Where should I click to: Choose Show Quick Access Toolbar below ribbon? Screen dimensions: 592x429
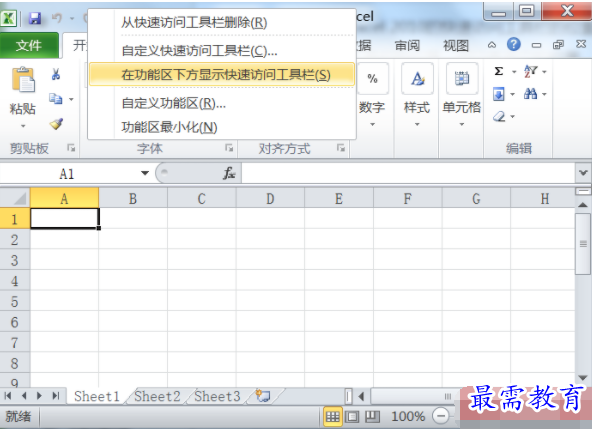pyautogui.click(x=222, y=74)
